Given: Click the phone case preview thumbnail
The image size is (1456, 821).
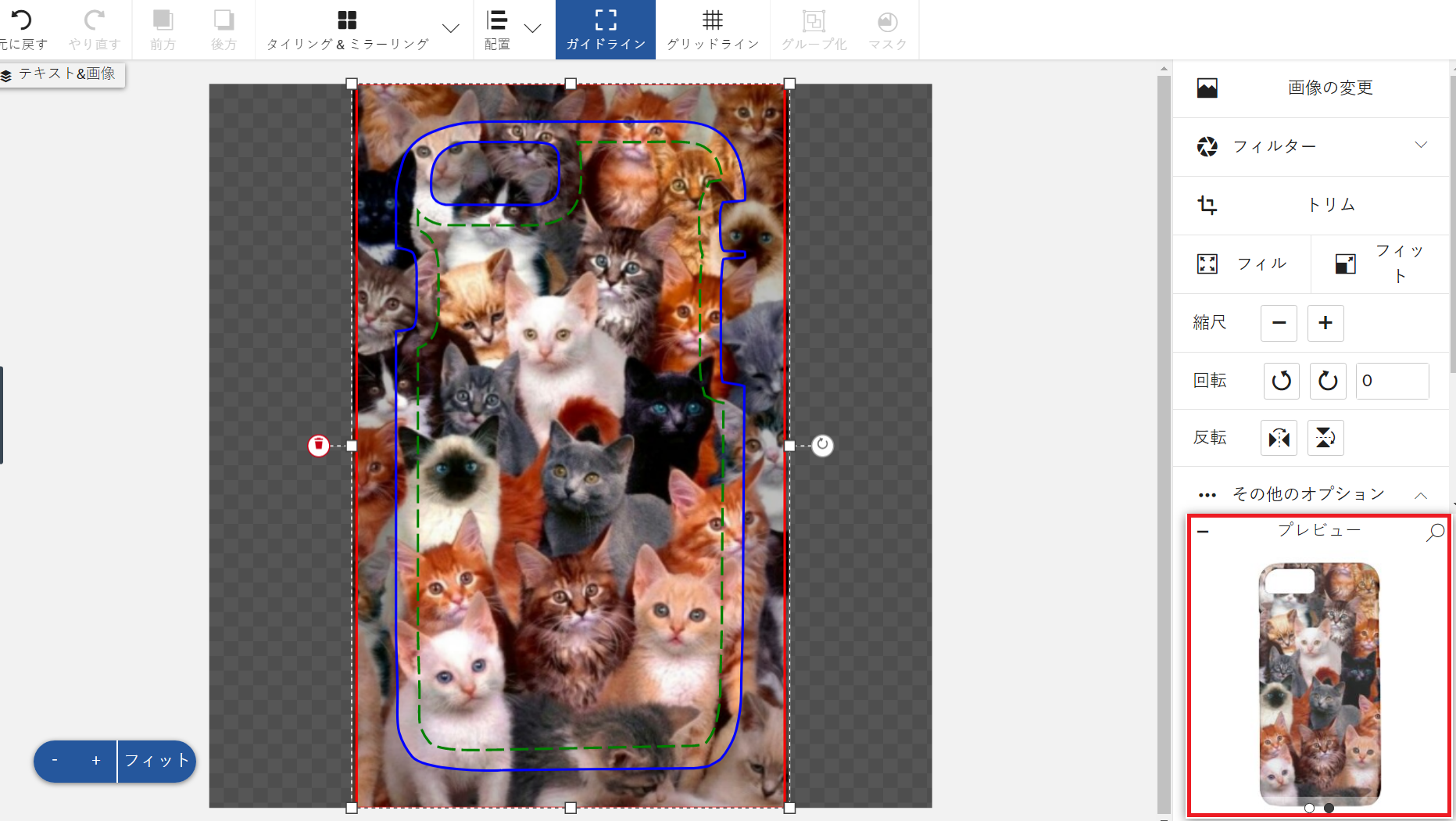Looking at the screenshot, I should coord(1319,684).
